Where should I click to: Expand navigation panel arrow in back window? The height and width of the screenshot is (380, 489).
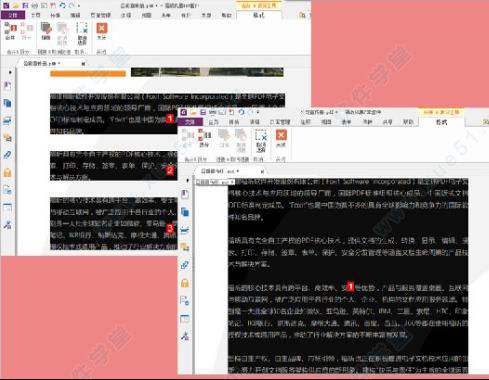(x=10, y=72)
